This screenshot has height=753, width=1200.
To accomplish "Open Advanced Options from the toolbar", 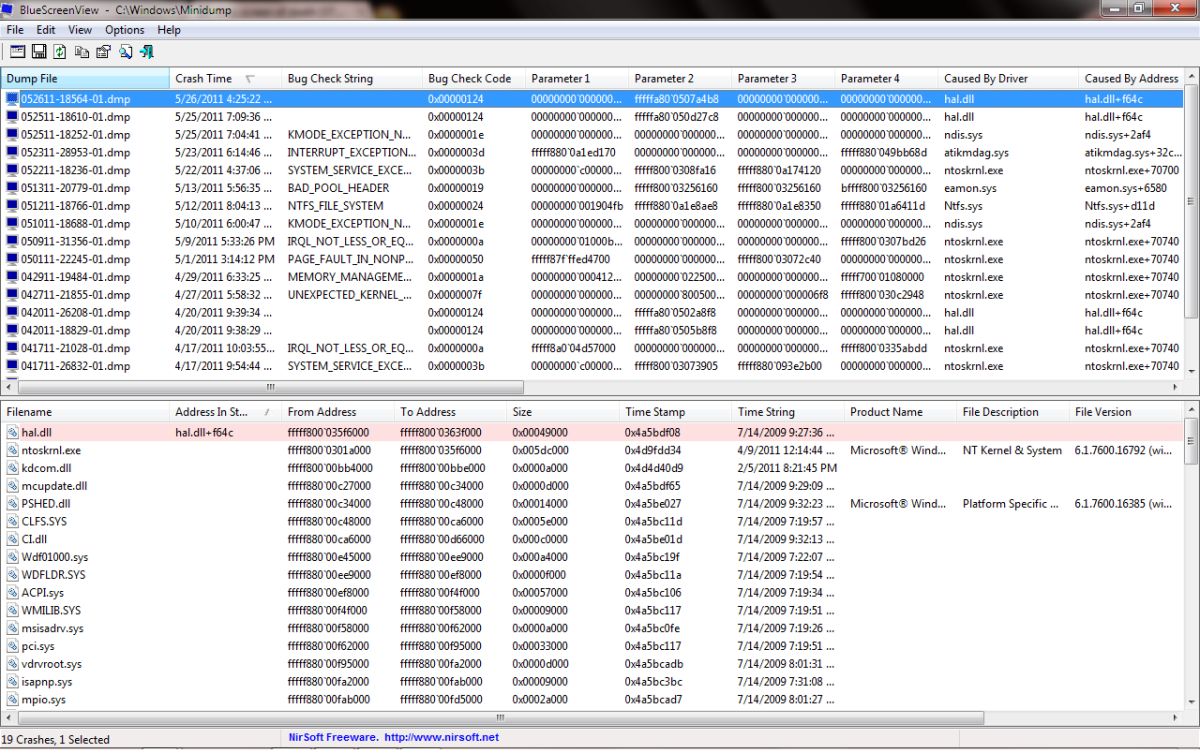I will click(x=18, y=51).
